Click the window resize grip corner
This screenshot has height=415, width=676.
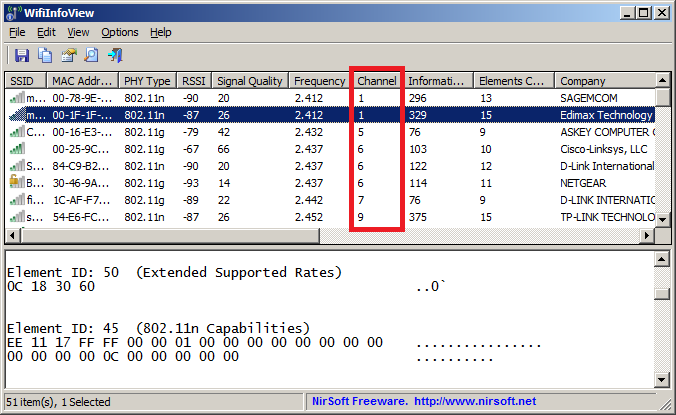666,403
